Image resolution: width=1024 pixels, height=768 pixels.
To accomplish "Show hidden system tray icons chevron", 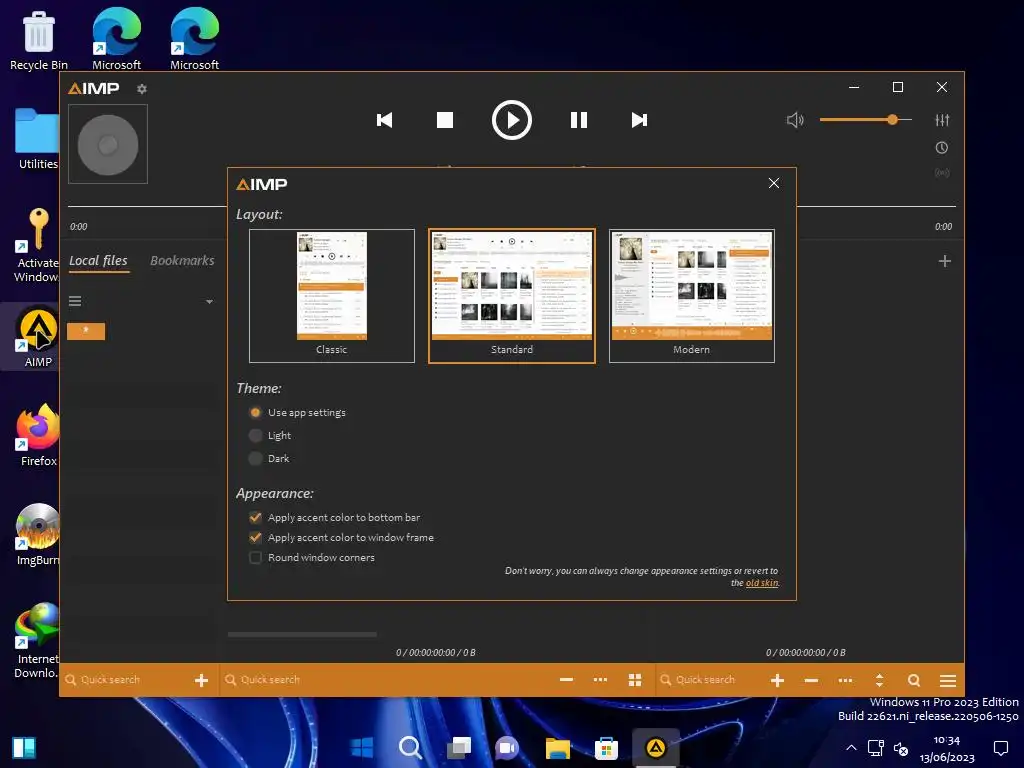I will click(851, 748).
